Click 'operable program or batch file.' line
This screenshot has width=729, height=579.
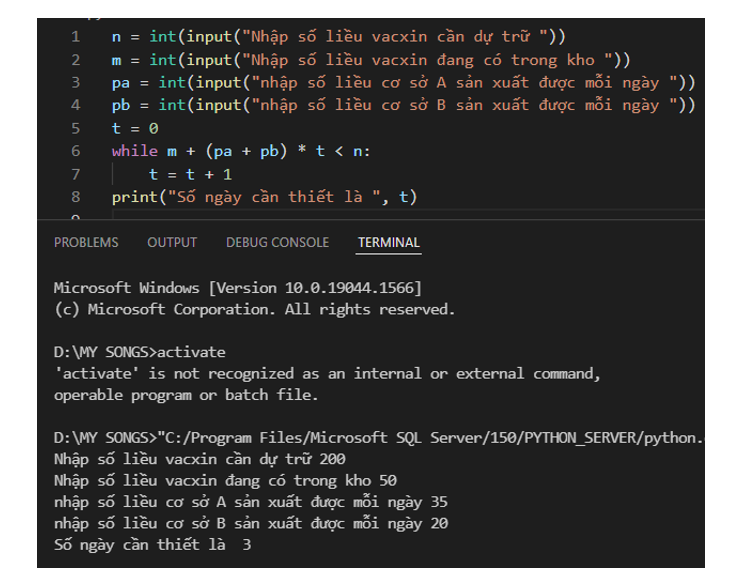[186, 395]
